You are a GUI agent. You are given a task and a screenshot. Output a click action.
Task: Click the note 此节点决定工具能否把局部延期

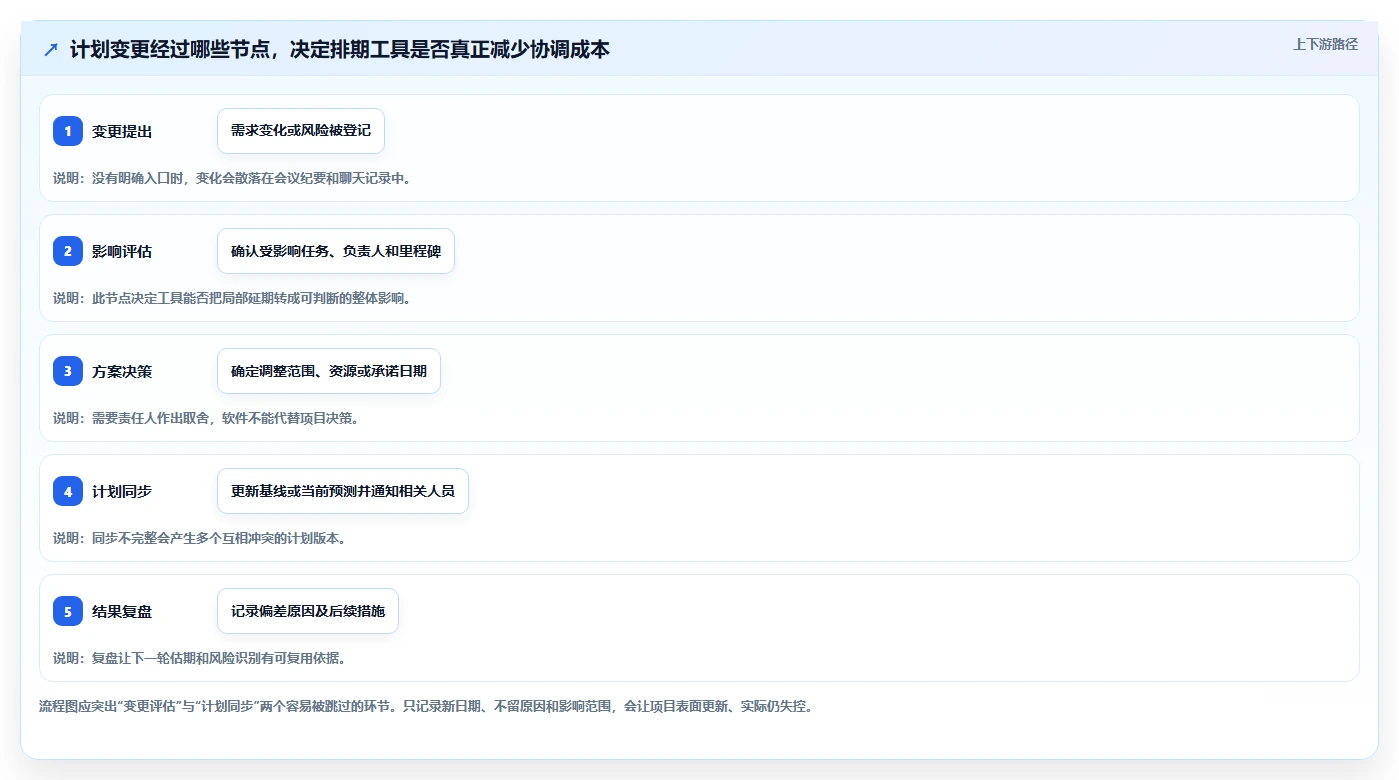(x=232, y=298)
